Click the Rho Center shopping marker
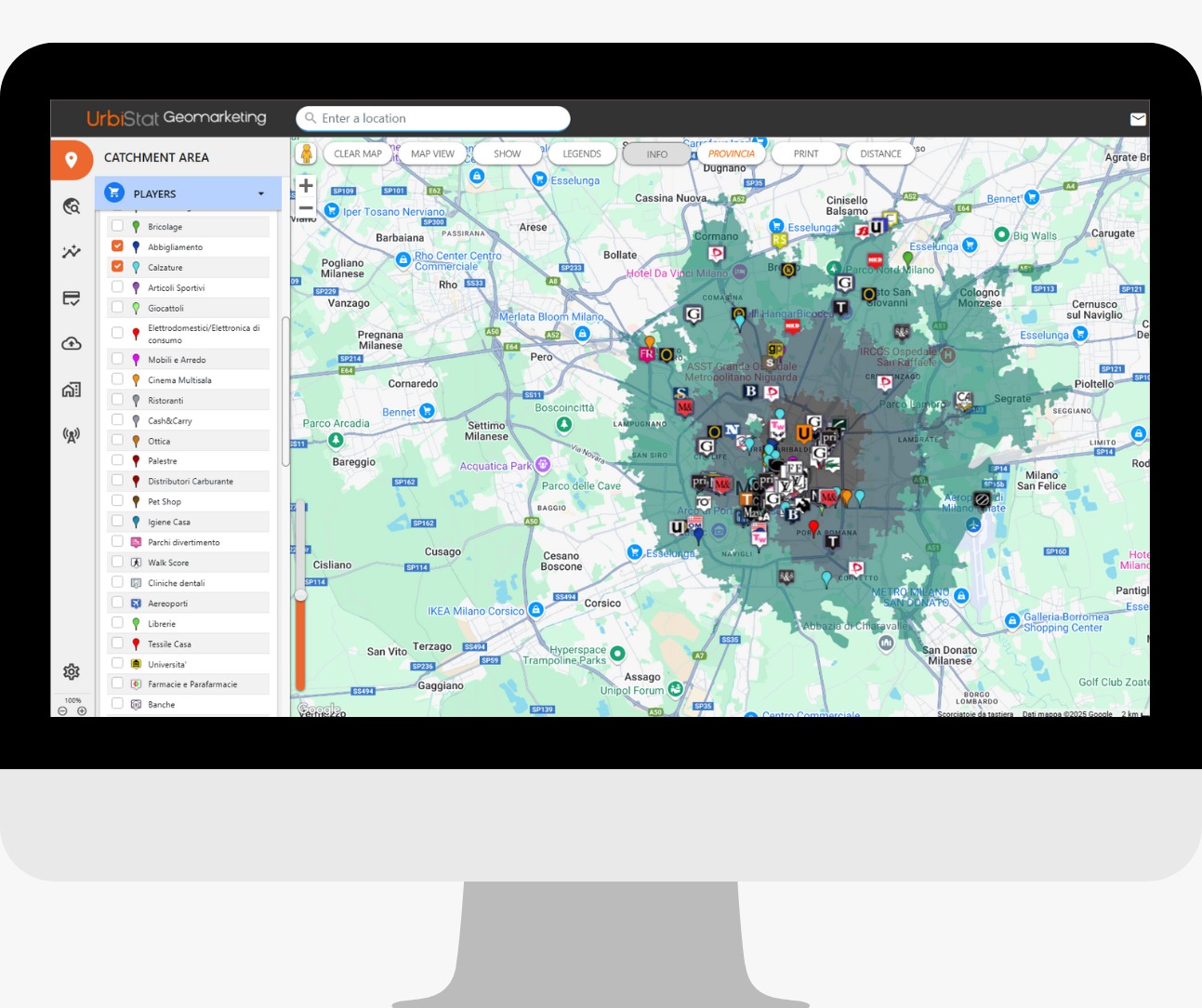The width and height of the screenshot is (1202, 1008). (x=403, y=260)
